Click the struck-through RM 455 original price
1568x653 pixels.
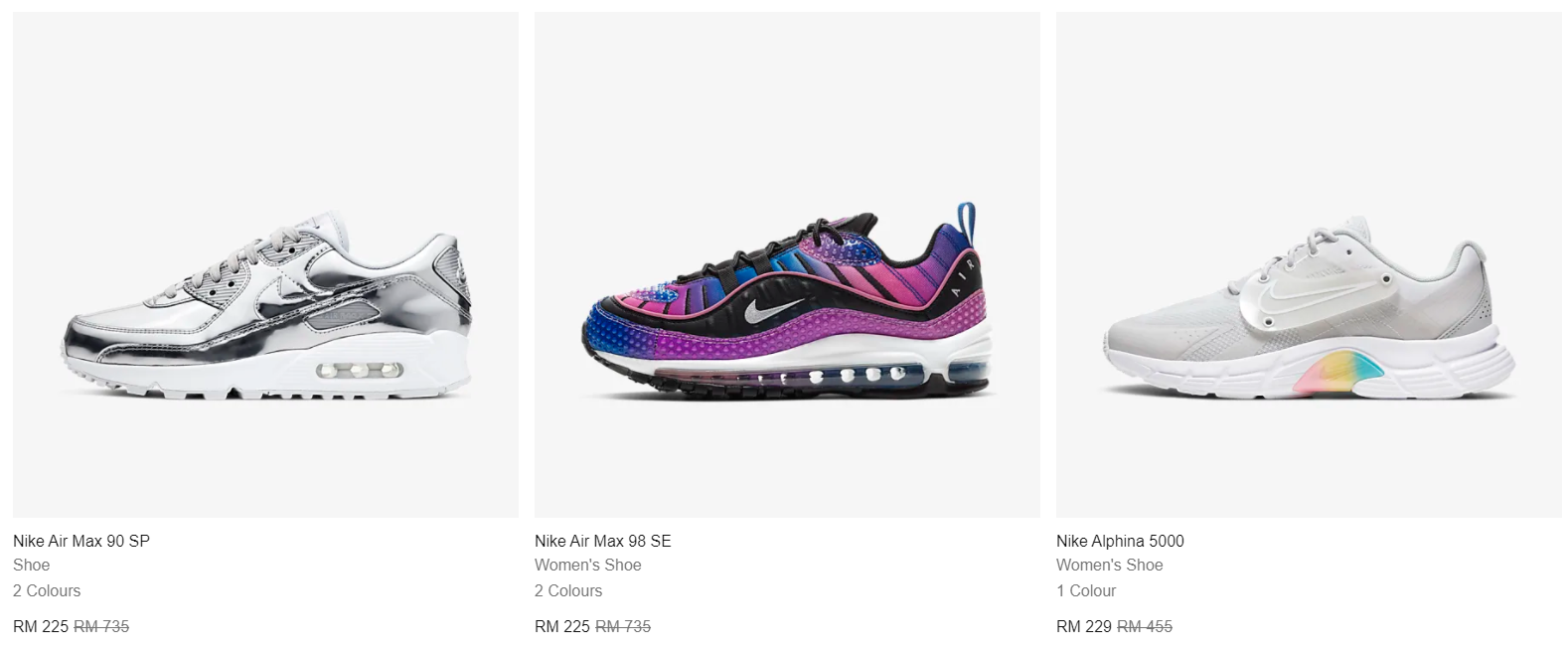tap(1145, 626)
